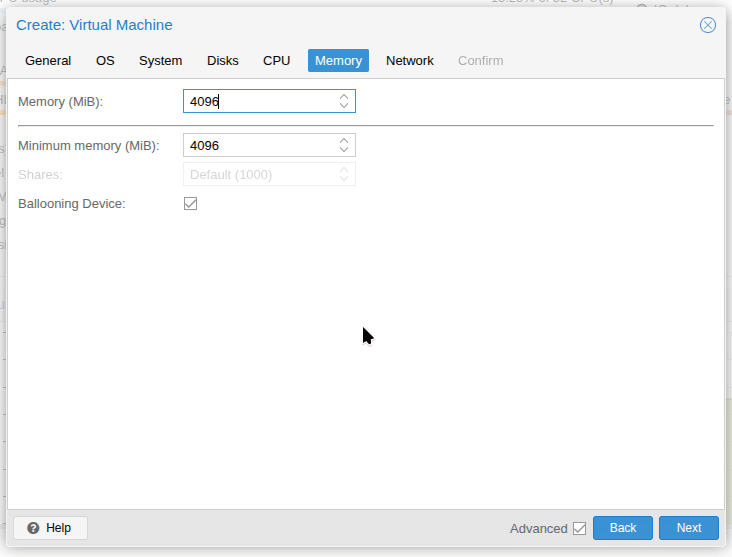The height and width of the screenshot is (557, 732).
Task: Click the Minimum memory (MiB) field
Action: (x=260, y=146)
